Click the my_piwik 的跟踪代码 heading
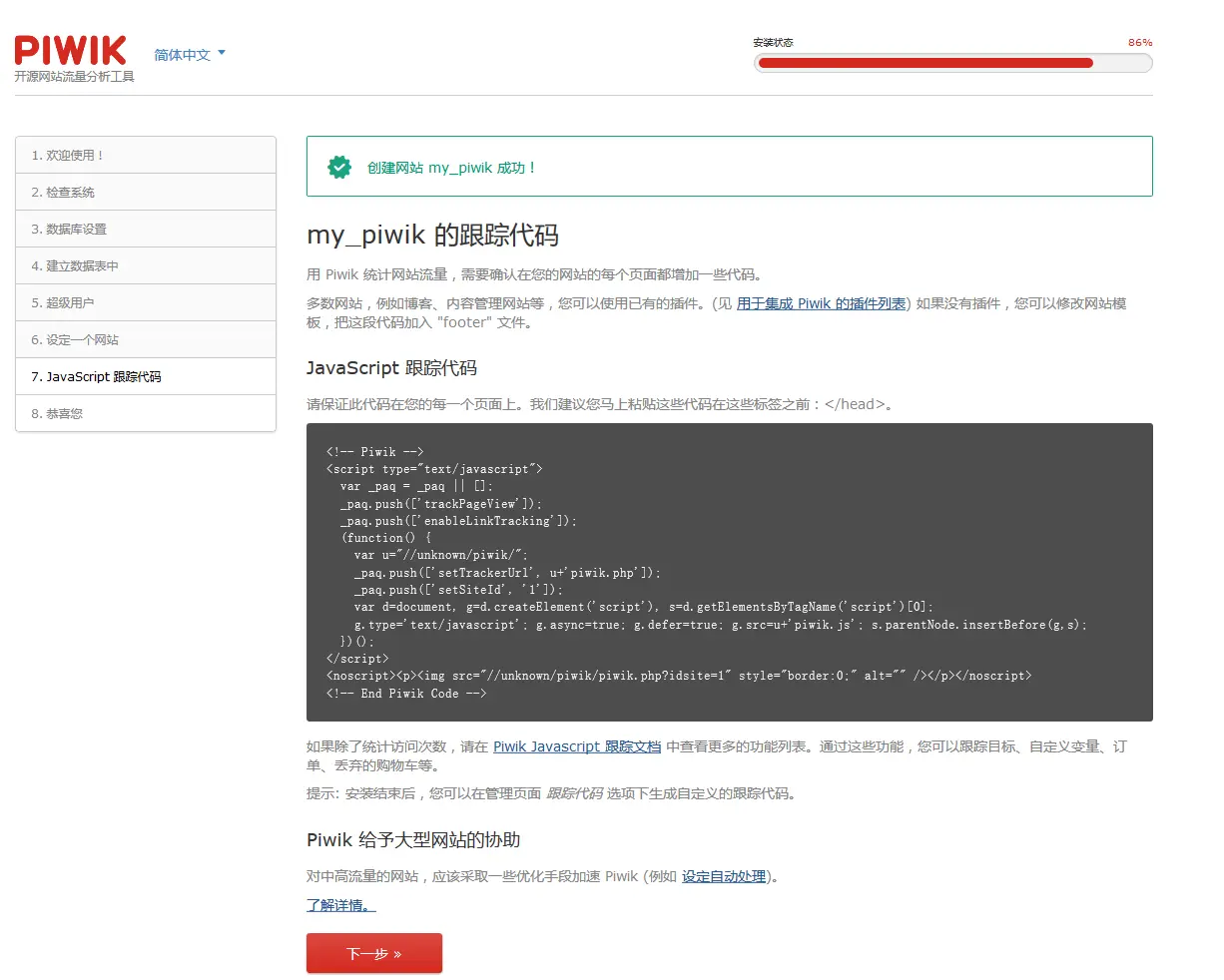Viewport: 1224px width, 980px height. pos(432,236)
